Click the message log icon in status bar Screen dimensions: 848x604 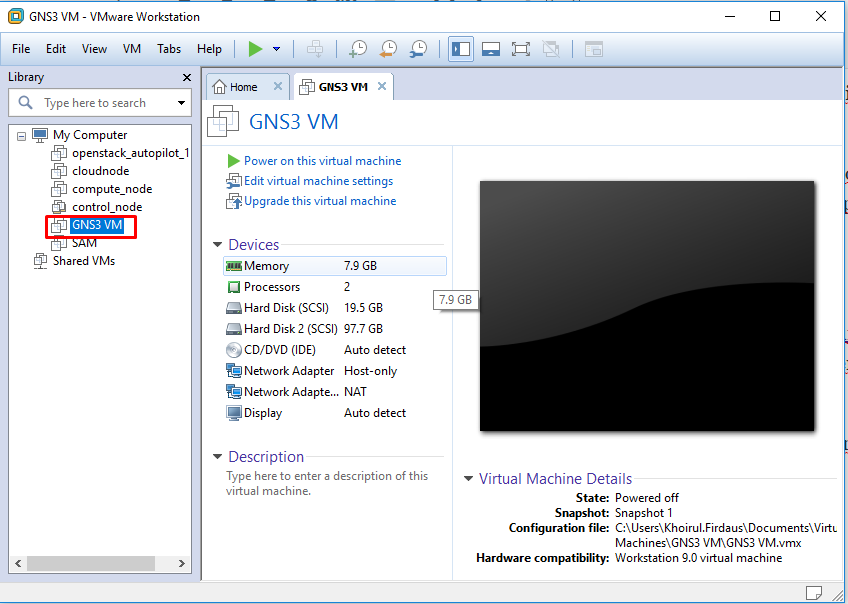(814, 593)
